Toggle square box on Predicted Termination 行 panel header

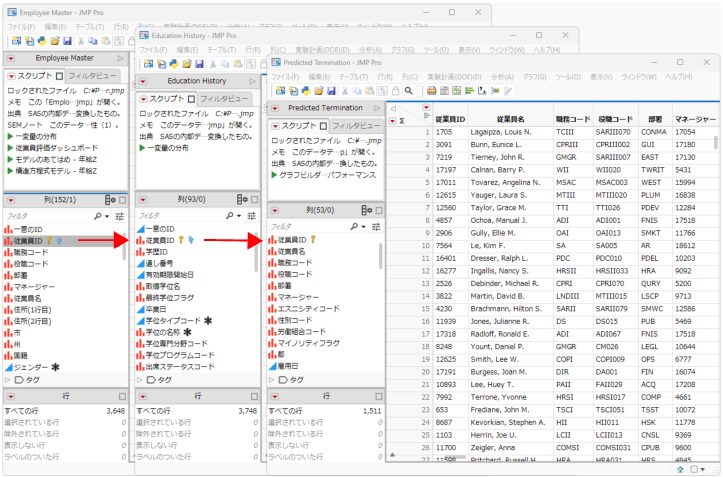tap(379, 396)
